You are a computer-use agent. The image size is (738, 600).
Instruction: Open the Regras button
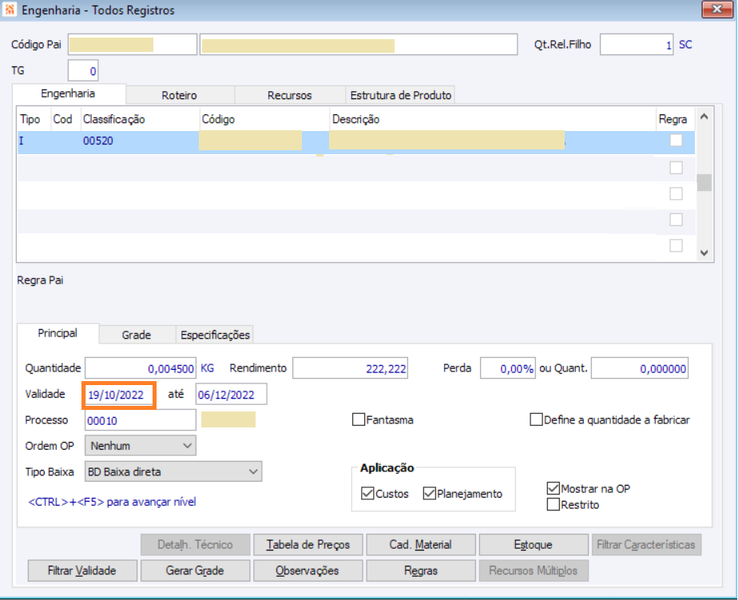pyautogui.click(x=421, y=570)
